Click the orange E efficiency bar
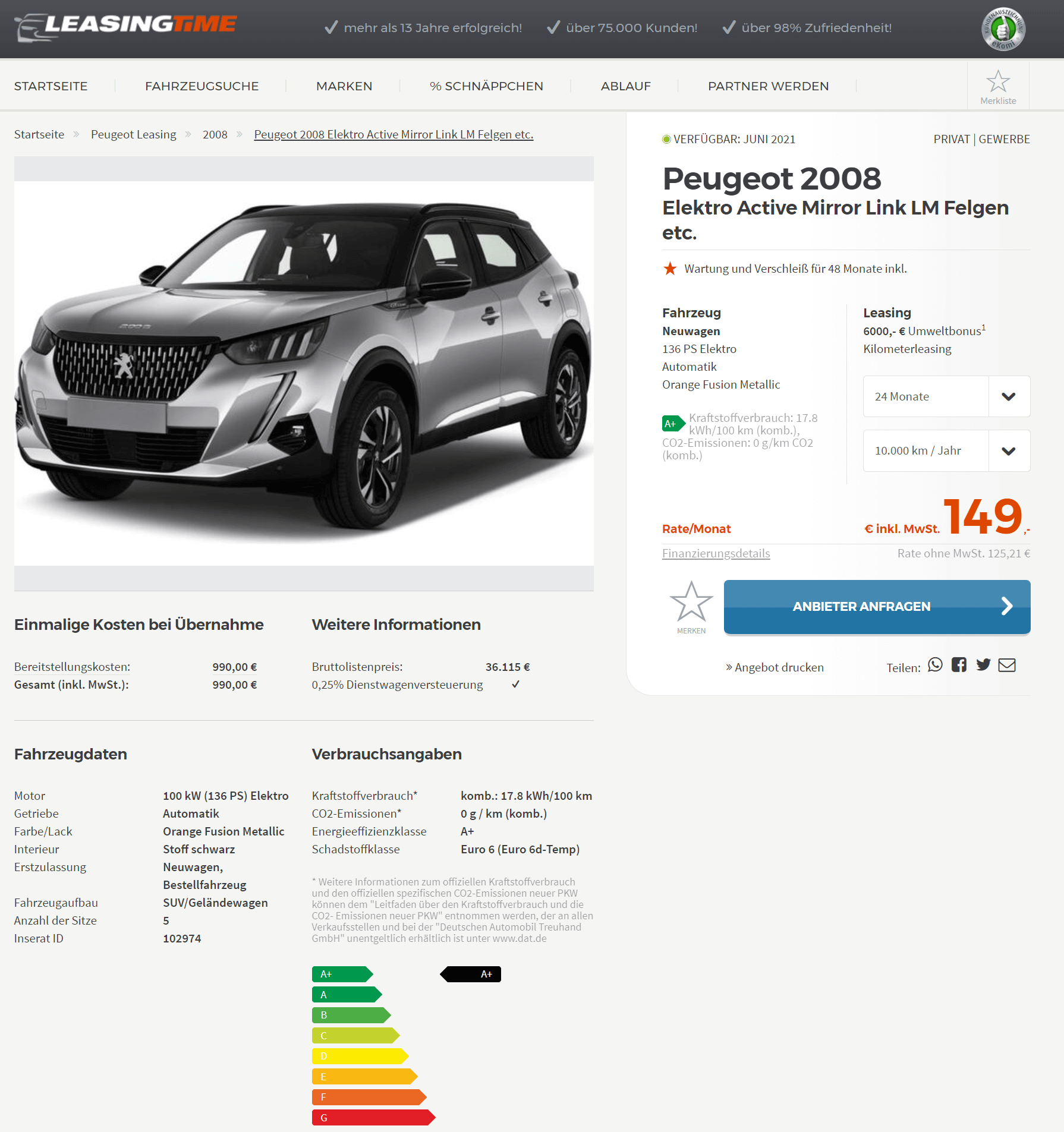1064x1132 pixels. (364, 1077)
